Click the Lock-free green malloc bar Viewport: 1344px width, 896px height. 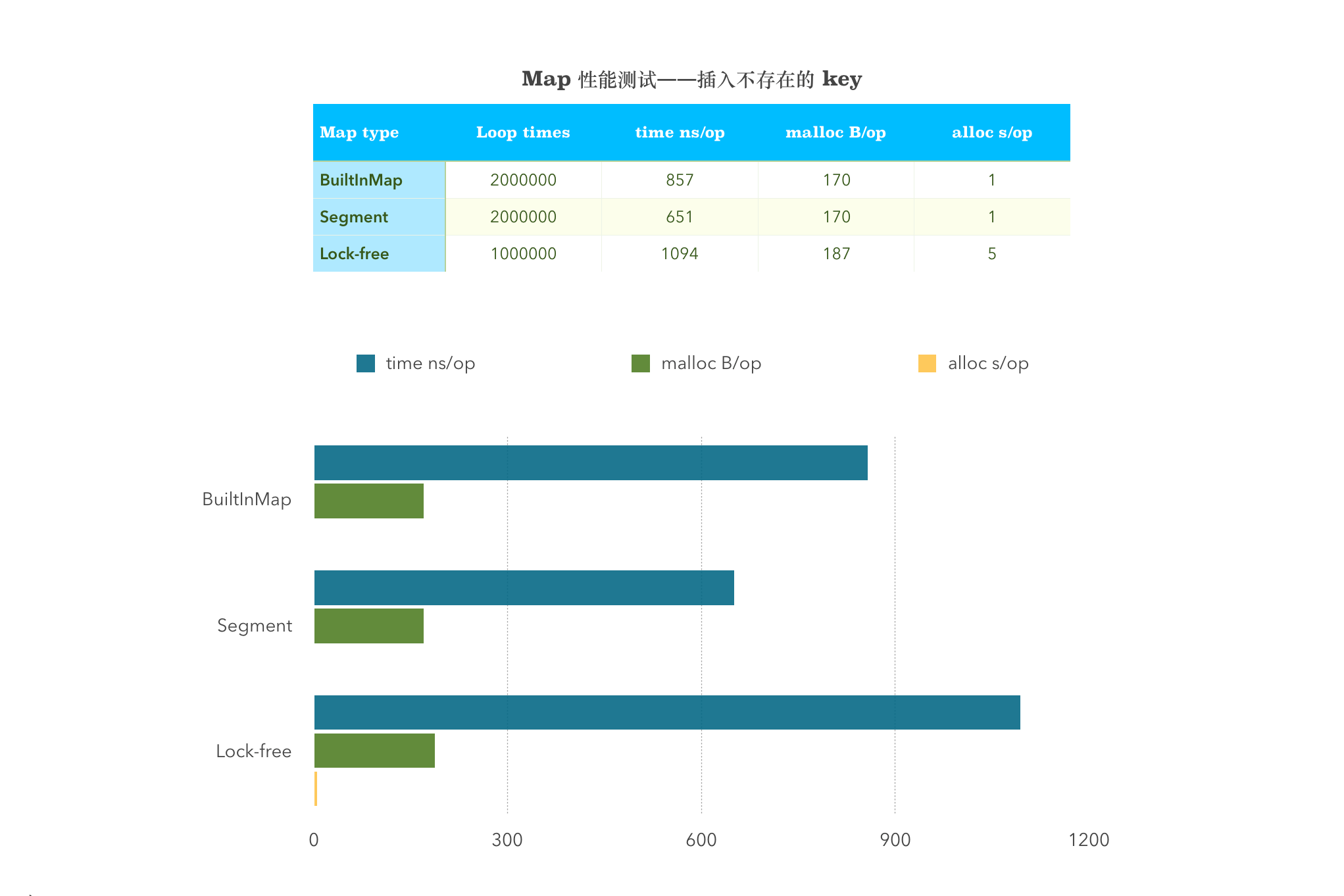coord(374,751)
